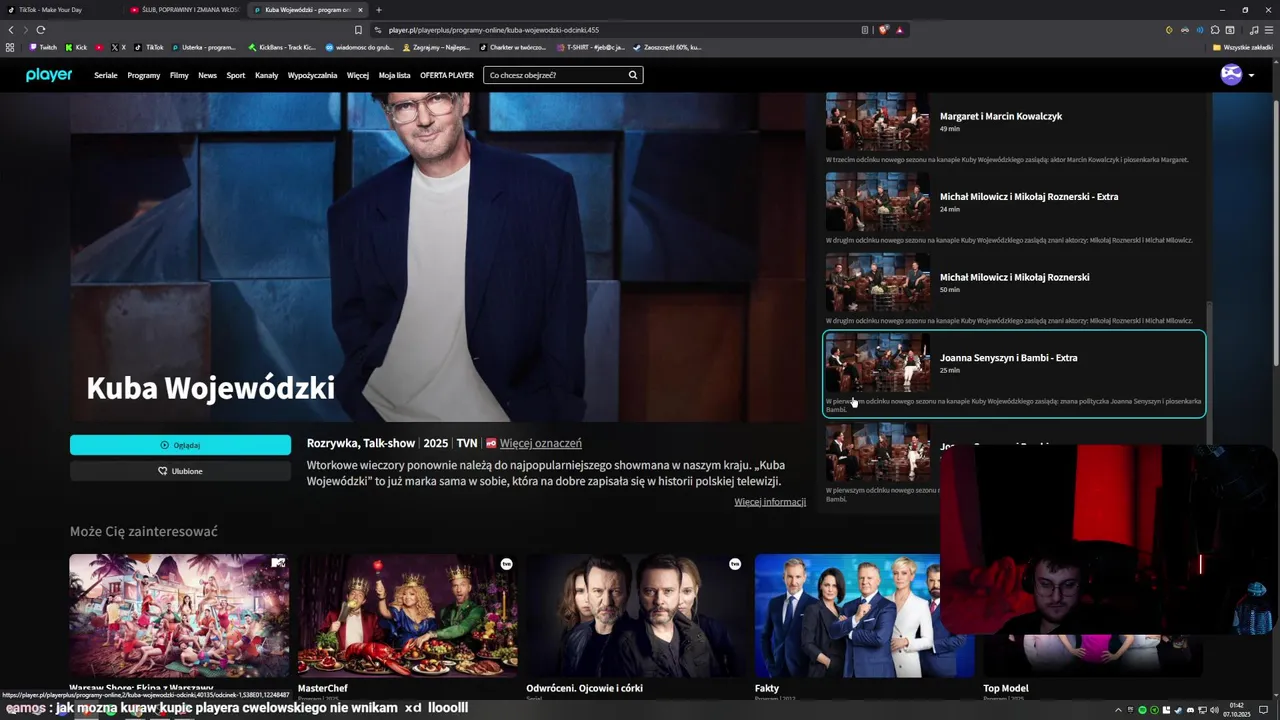Open the bookmarks apps grid icon
This screenshot has height=720, width=1280.
coord(10,47)
